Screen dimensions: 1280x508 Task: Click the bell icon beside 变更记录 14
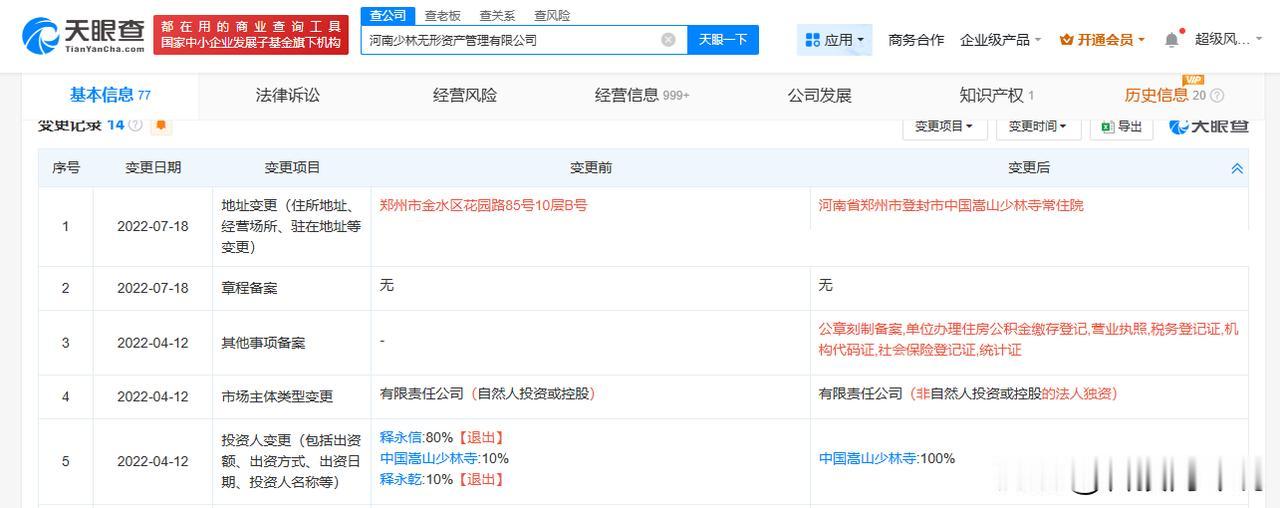[x=160, y=125]
